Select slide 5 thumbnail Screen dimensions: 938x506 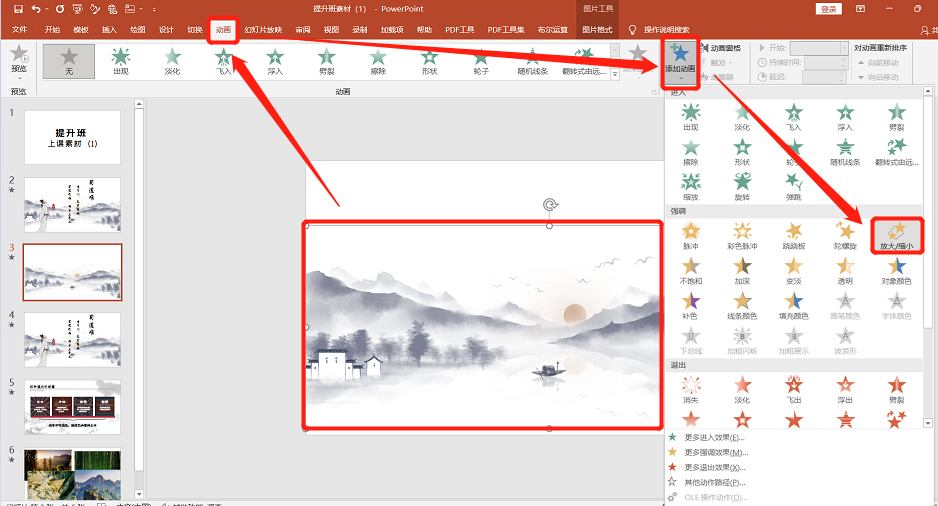72,407
